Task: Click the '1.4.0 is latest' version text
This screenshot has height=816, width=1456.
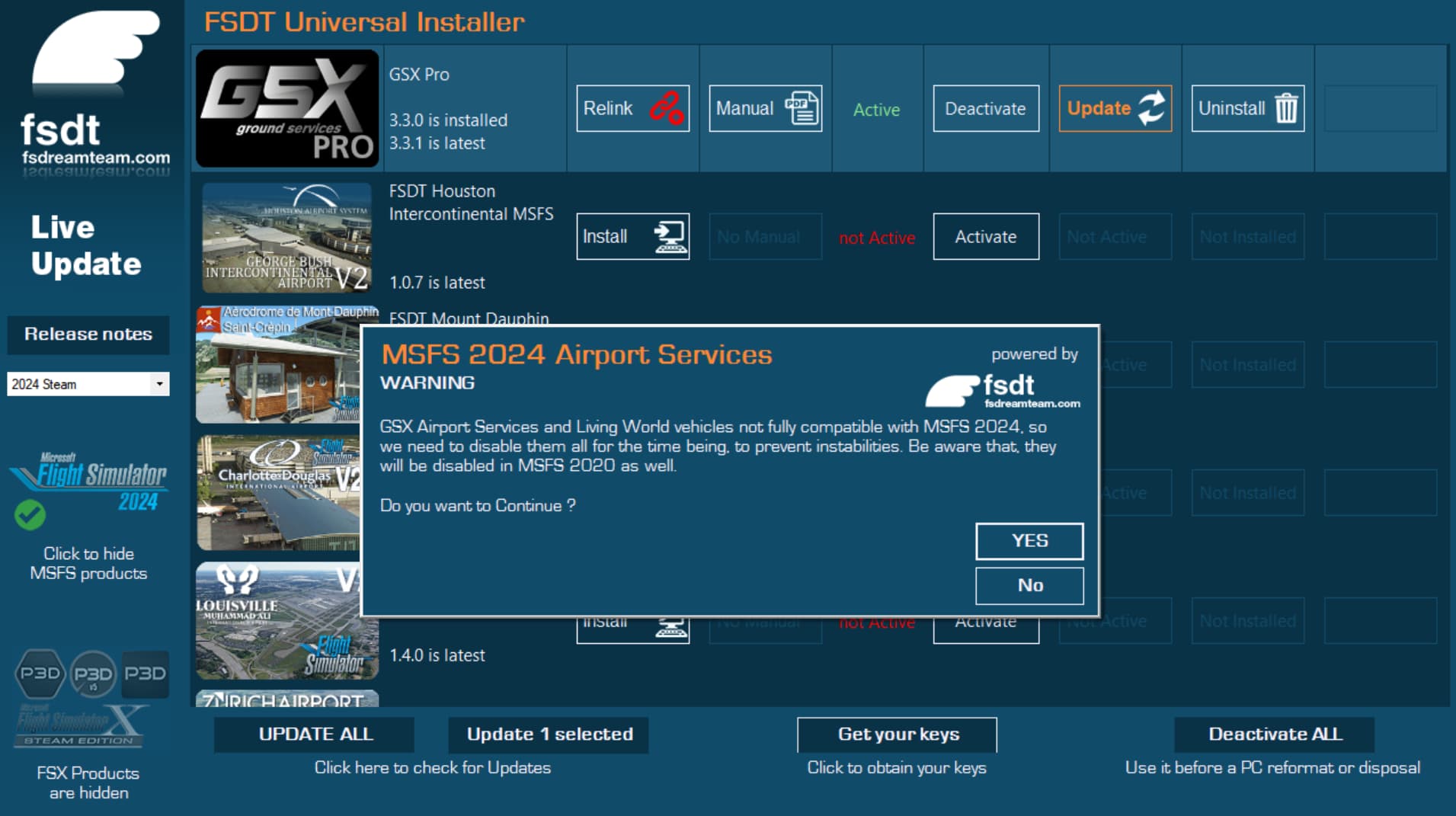Action: point(437,655)
